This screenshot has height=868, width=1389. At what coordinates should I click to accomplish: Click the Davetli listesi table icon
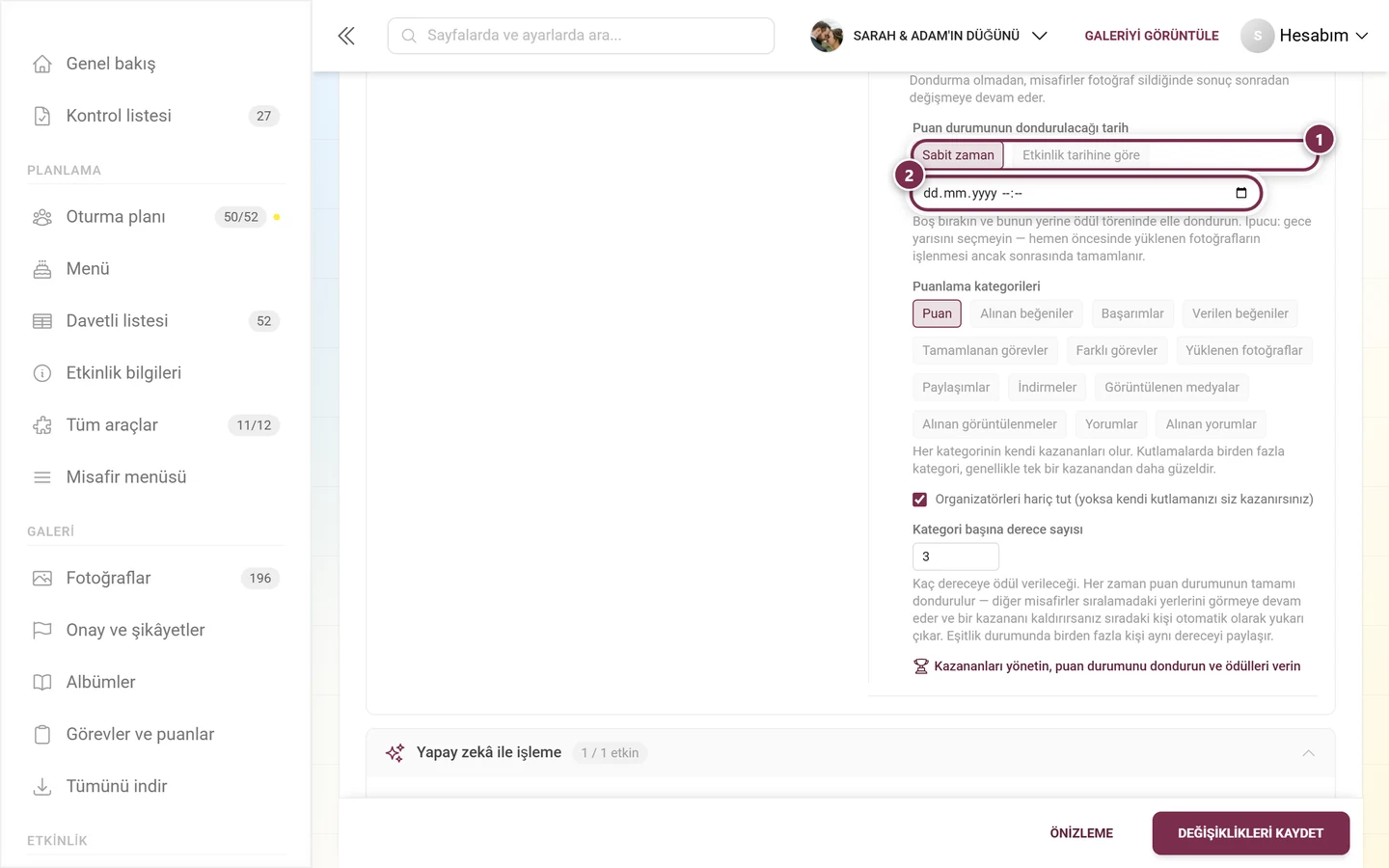42,321
